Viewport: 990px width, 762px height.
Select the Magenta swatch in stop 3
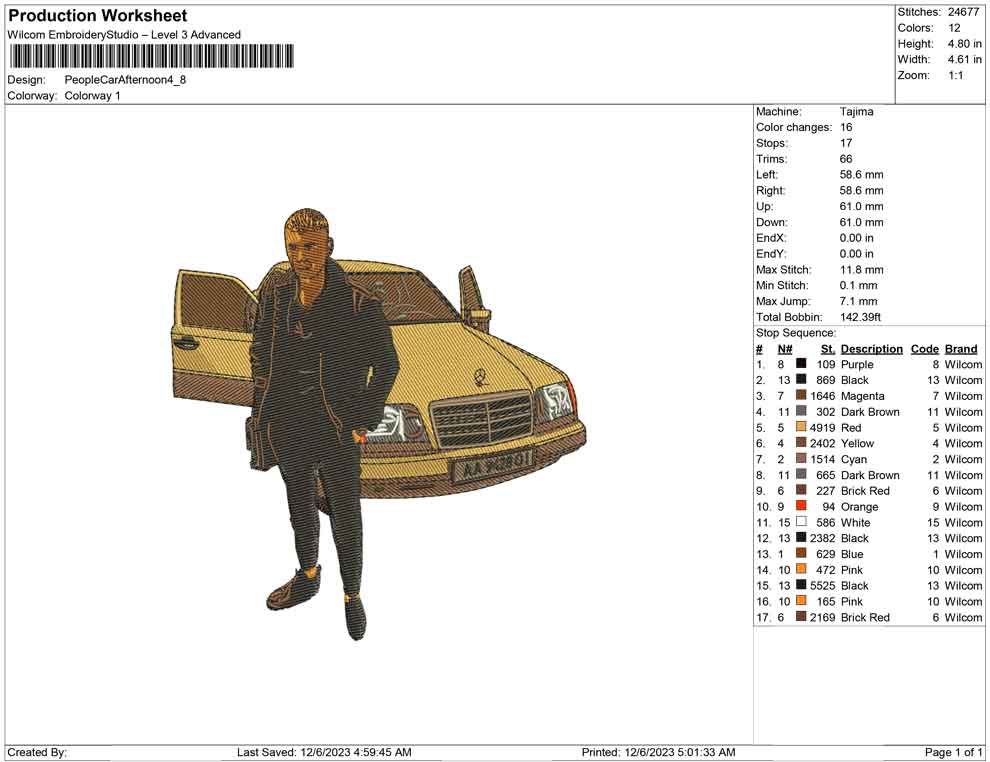801,396
